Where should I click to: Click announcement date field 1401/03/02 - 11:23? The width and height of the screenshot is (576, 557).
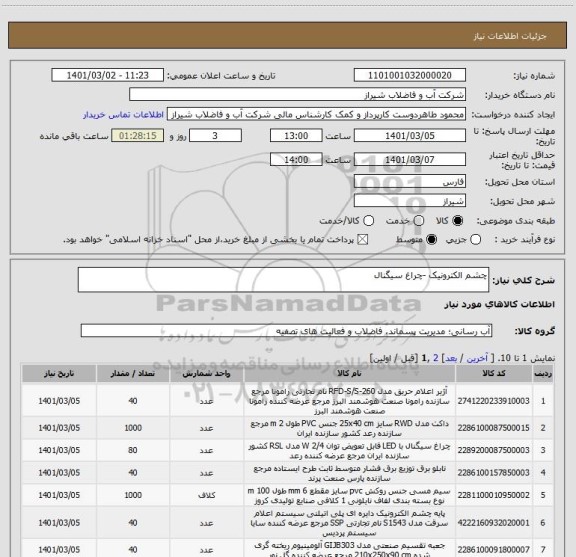coord(108,75)
